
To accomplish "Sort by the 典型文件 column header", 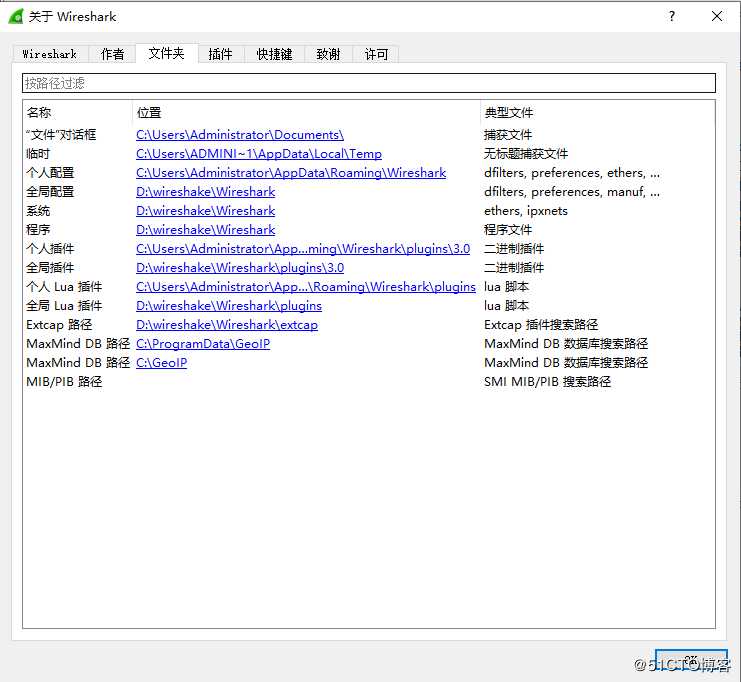I will click(x=597, y=112).
